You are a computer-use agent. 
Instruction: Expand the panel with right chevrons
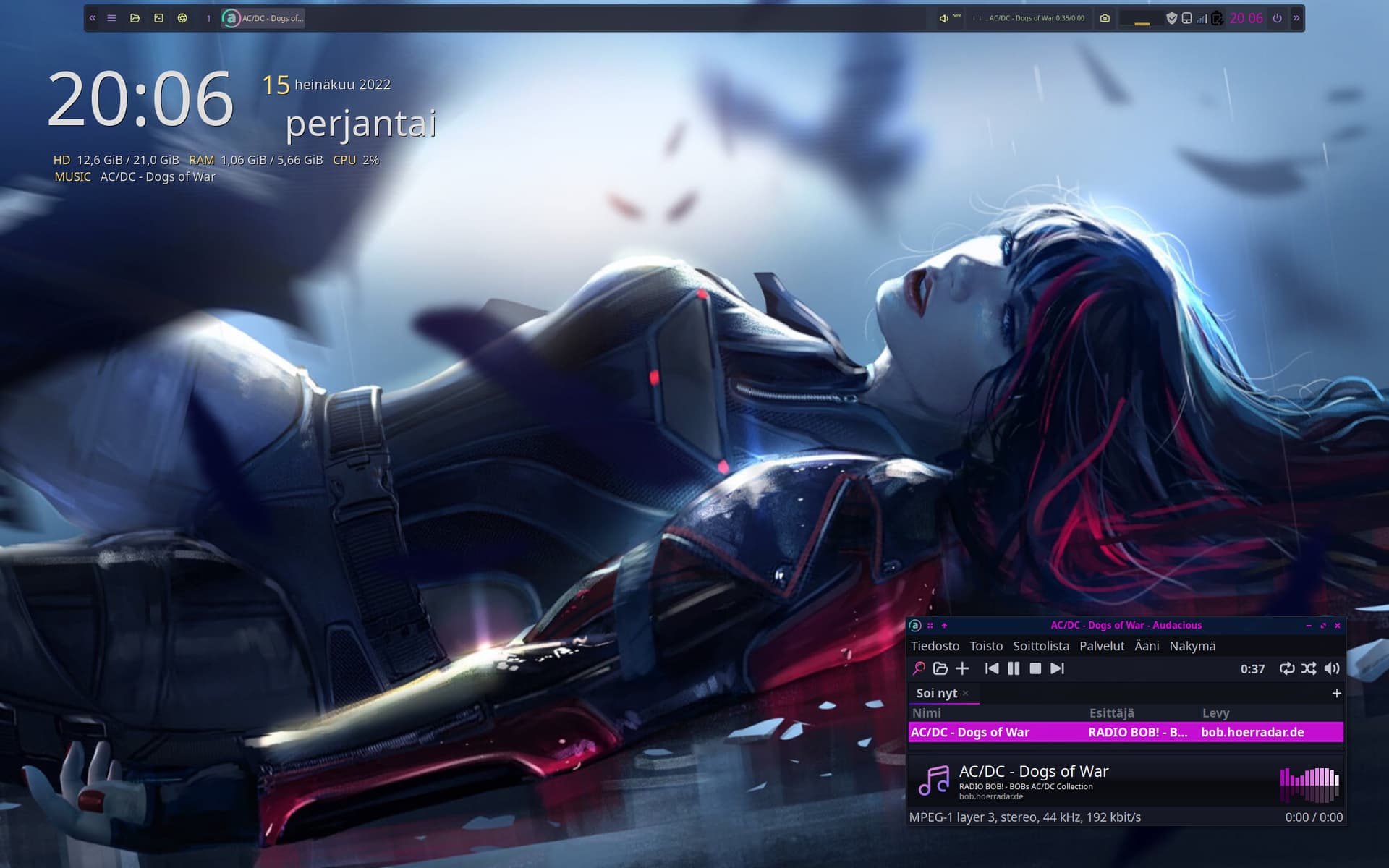(x=1296, y=18)
